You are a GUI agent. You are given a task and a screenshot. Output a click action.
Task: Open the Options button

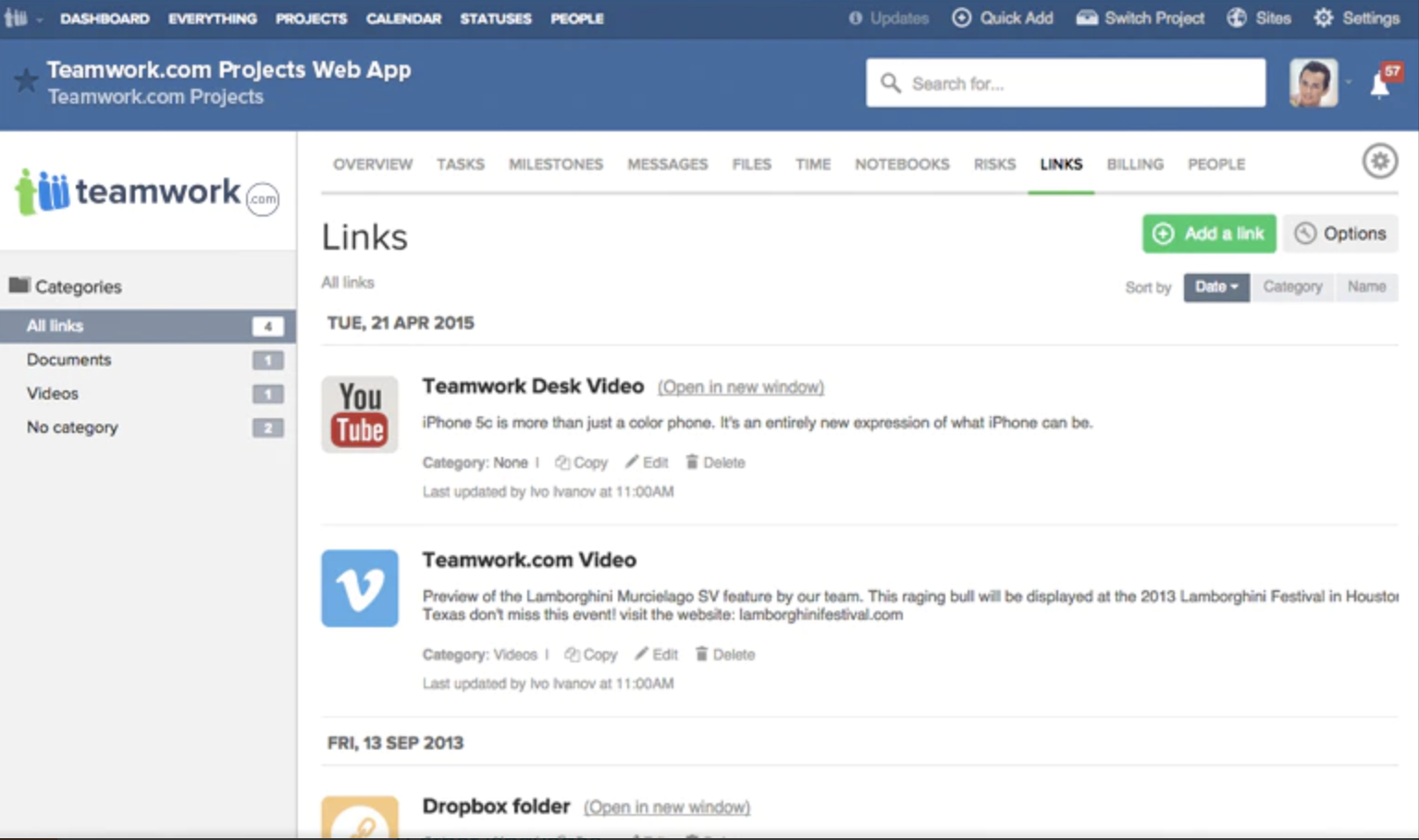(x=1340, y=233)
